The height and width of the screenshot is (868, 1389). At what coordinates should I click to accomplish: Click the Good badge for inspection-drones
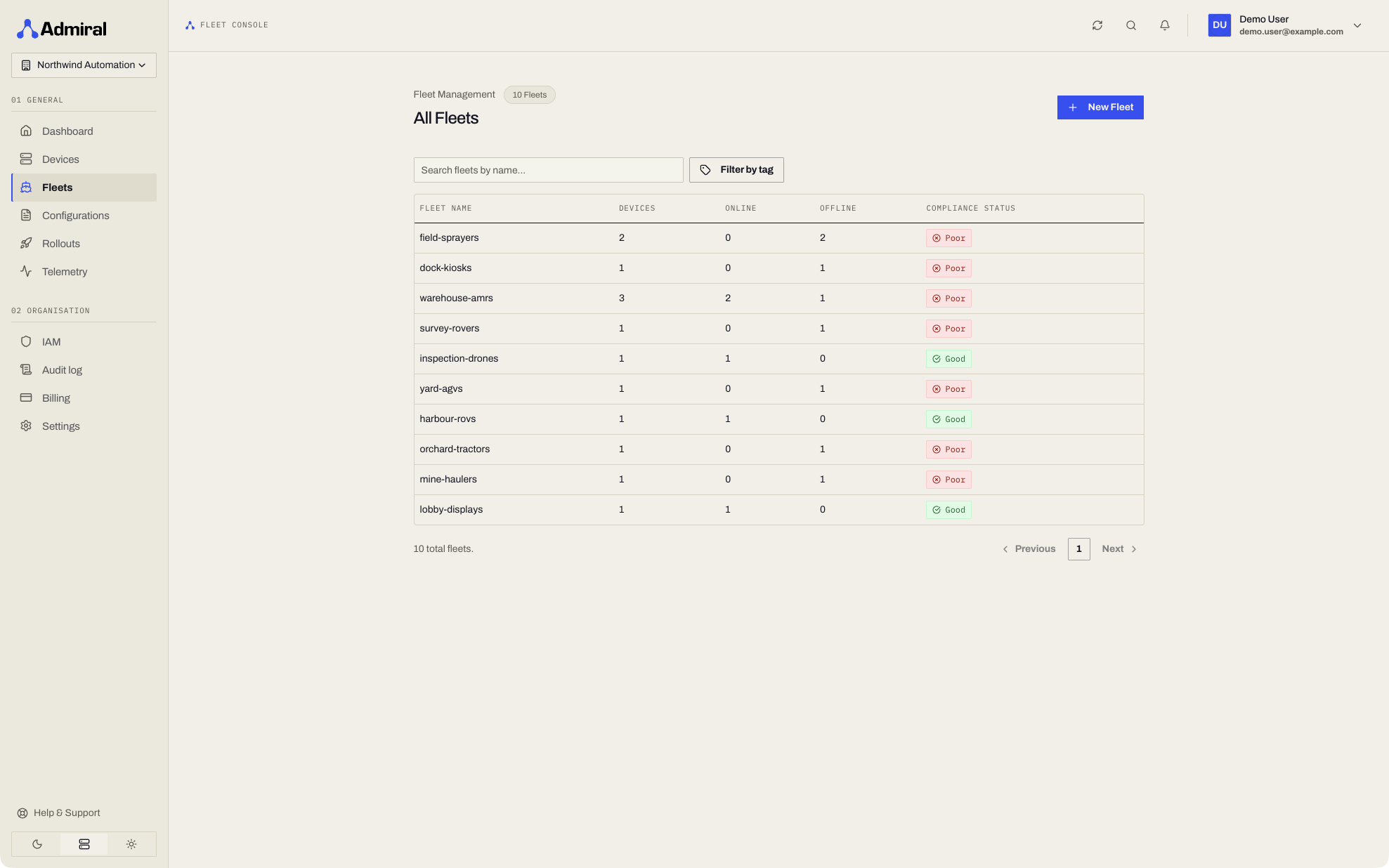(948, 359)
